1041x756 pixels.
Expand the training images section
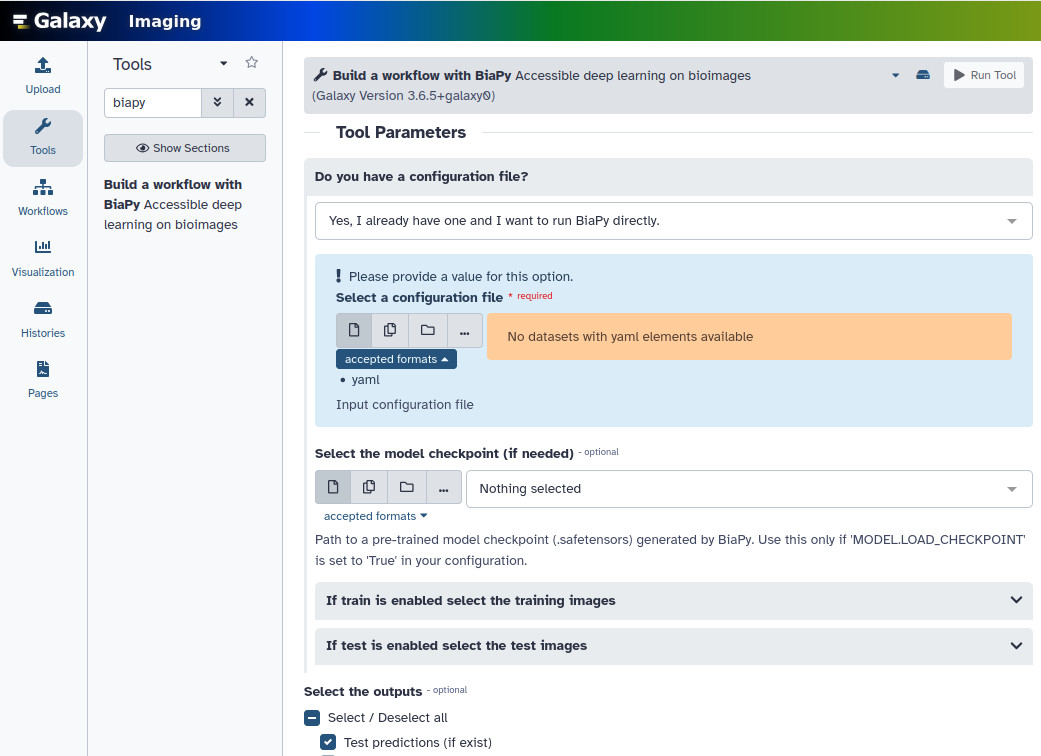pyautogui.click(x=674, y=601)
